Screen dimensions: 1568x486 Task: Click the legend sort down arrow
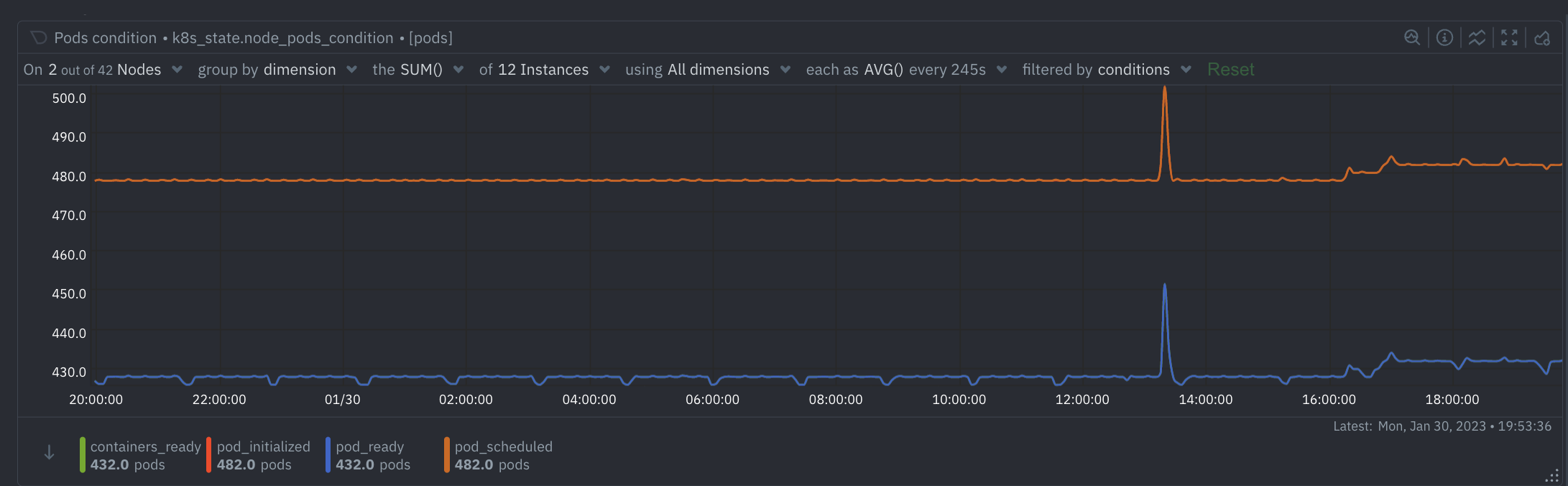point(49,452)
